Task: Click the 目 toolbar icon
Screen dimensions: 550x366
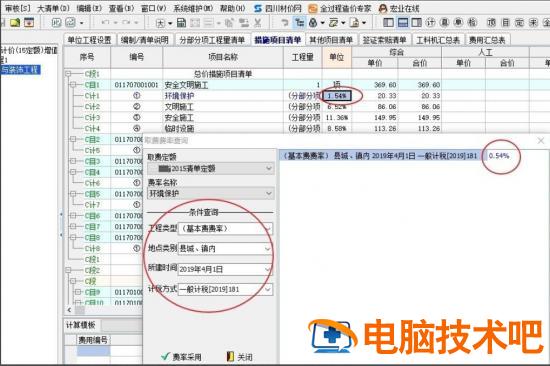Action: click(x=505, y=23)
